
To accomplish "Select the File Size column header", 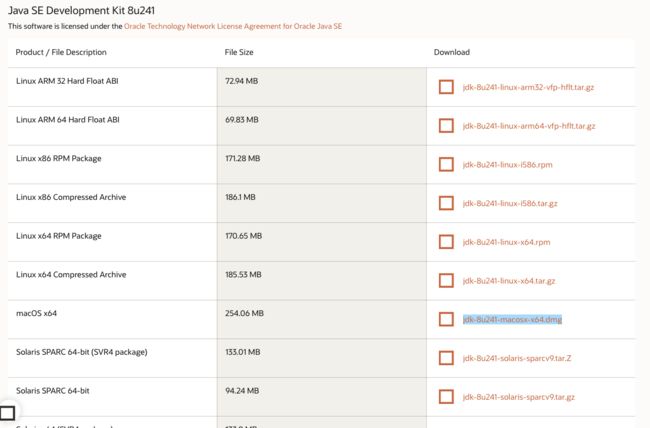I will tap(239, 52).
